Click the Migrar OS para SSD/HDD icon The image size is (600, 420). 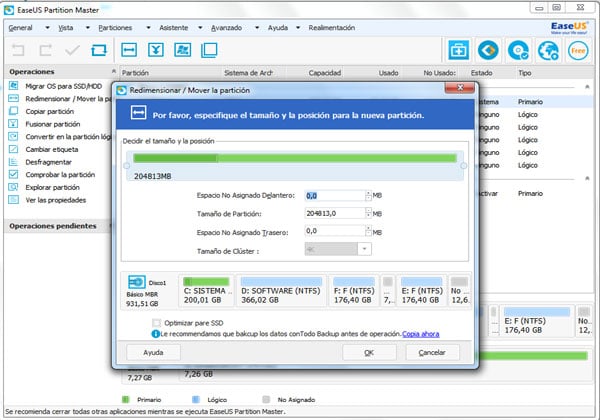(13, 86)
